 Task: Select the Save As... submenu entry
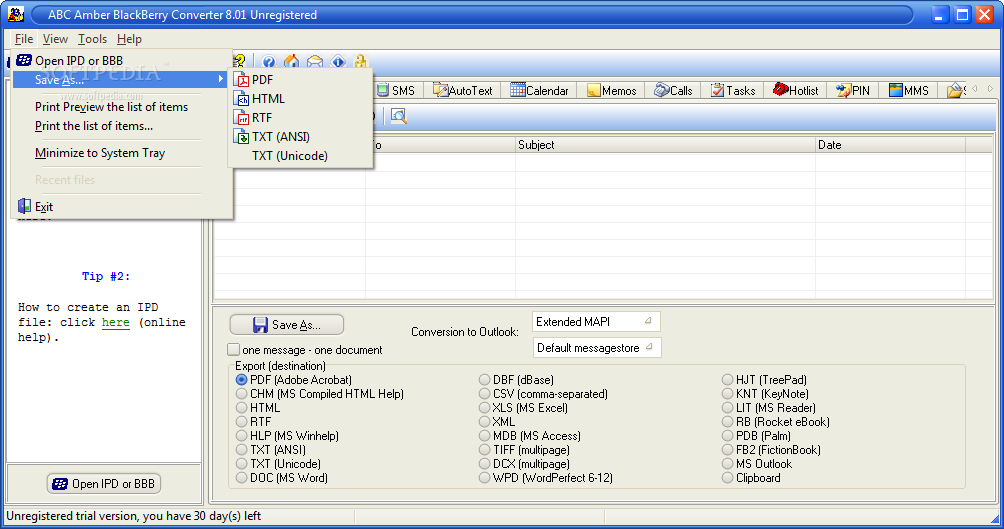122,79
